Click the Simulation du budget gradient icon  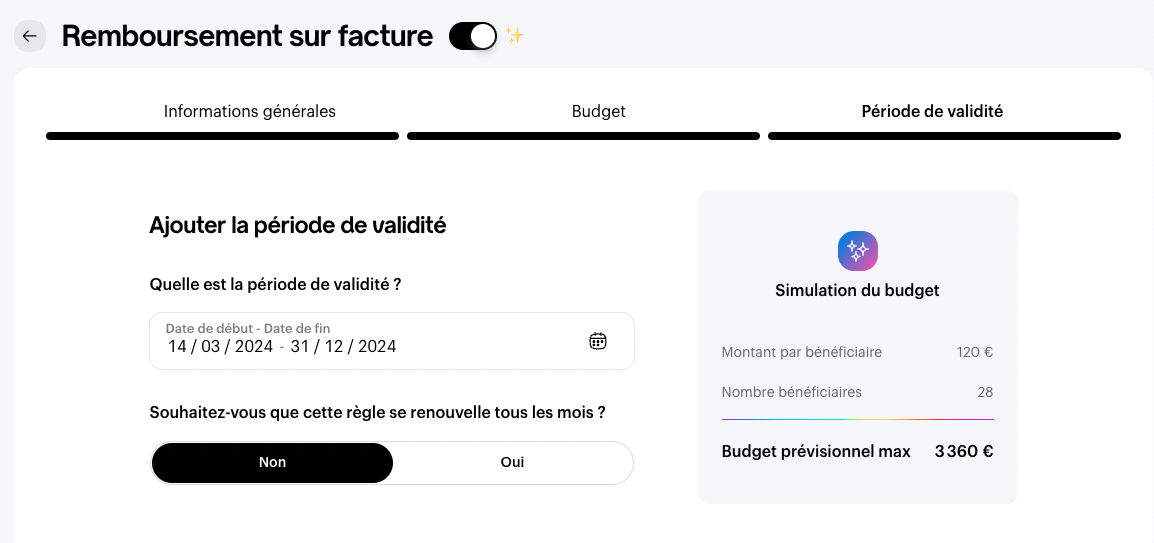(857, 251)
